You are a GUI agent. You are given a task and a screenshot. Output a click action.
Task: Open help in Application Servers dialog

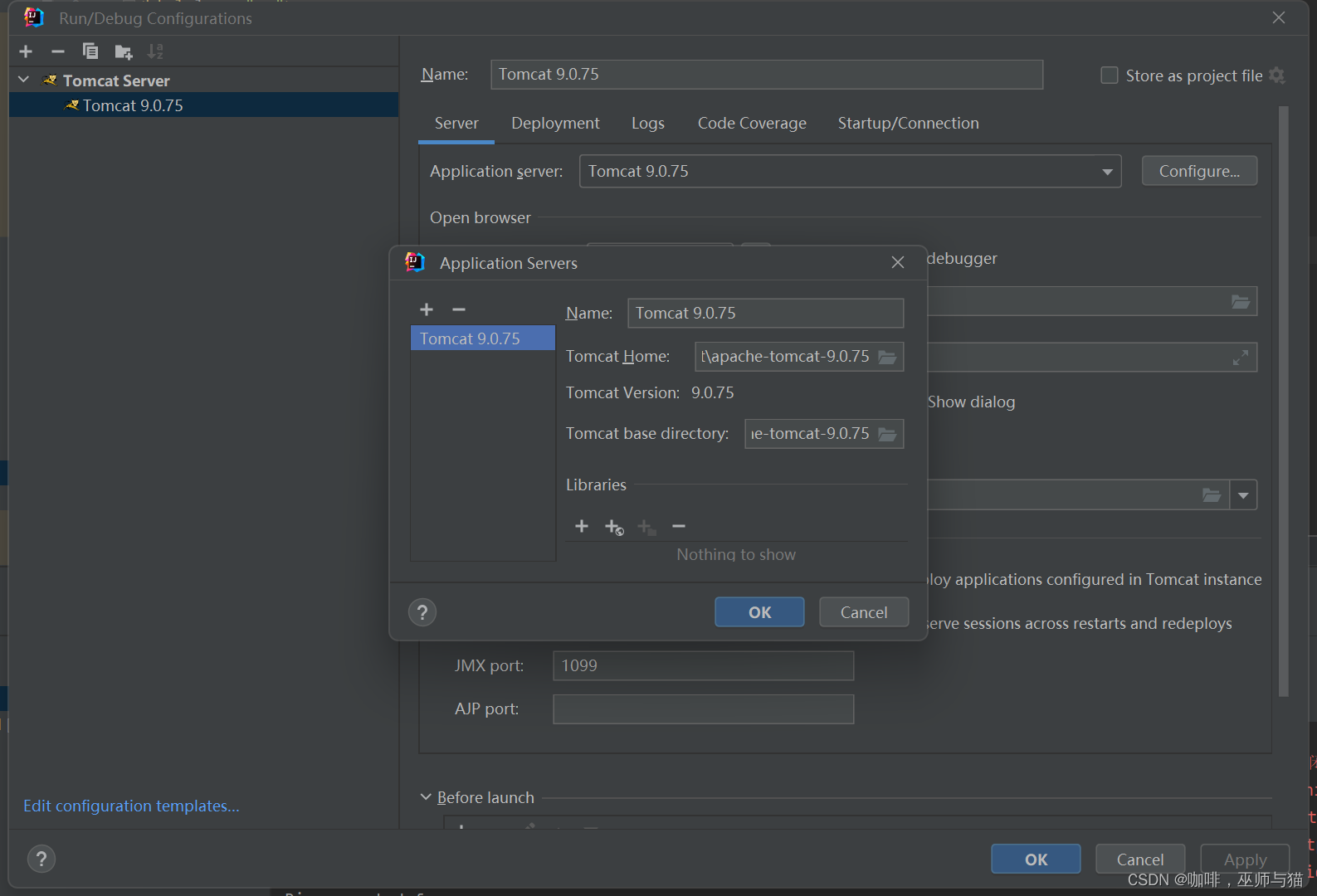click(x=422, y=612)
